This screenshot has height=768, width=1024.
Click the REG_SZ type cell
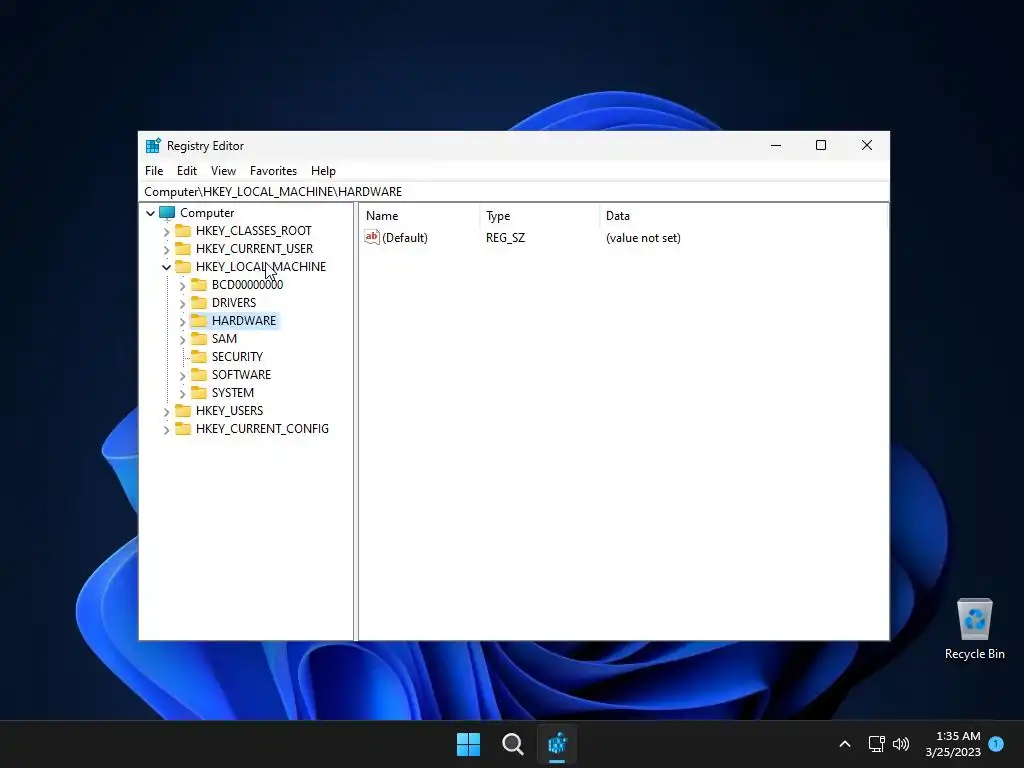click(x=505, y=238)
